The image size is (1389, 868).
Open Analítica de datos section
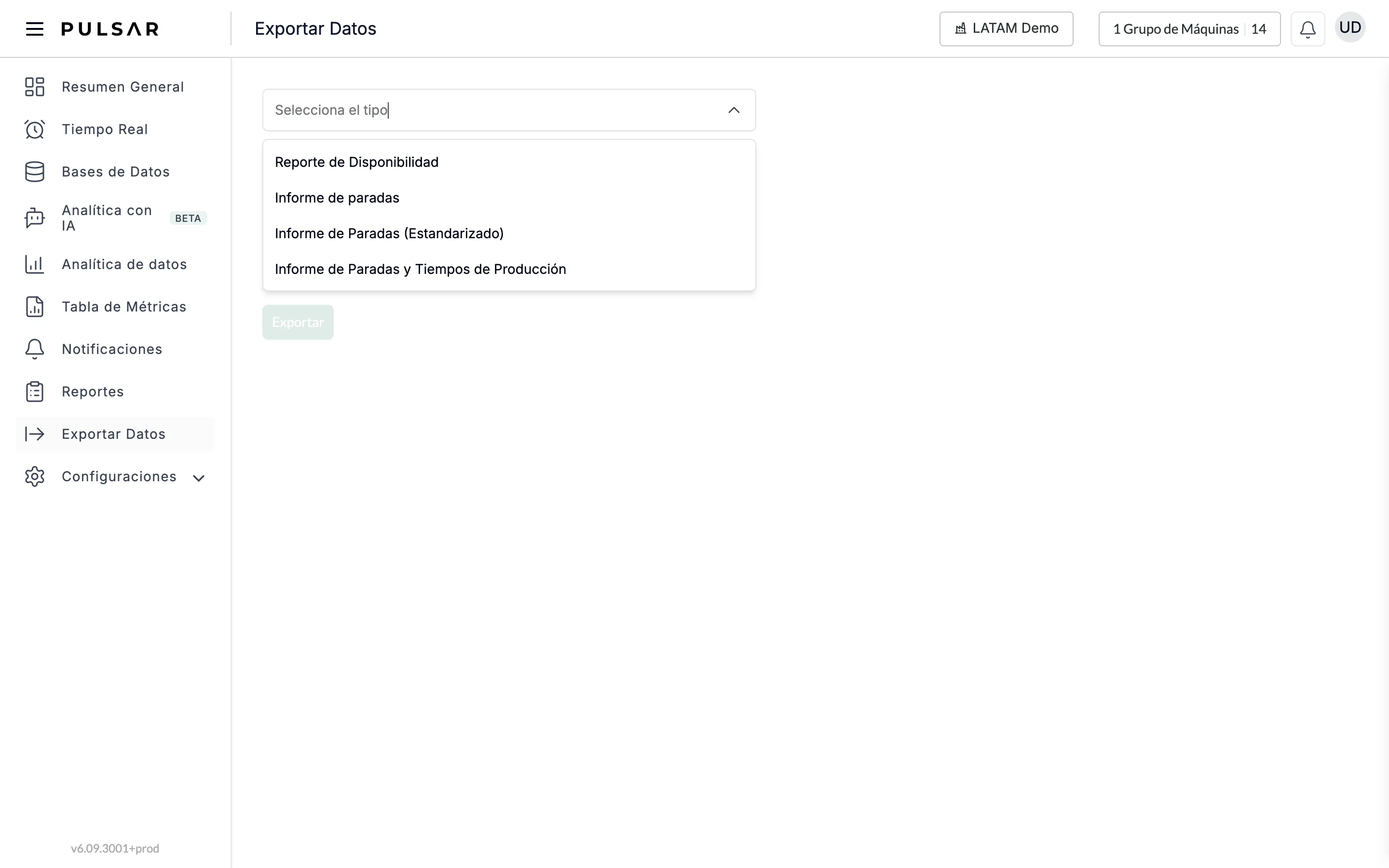point(124,264)
